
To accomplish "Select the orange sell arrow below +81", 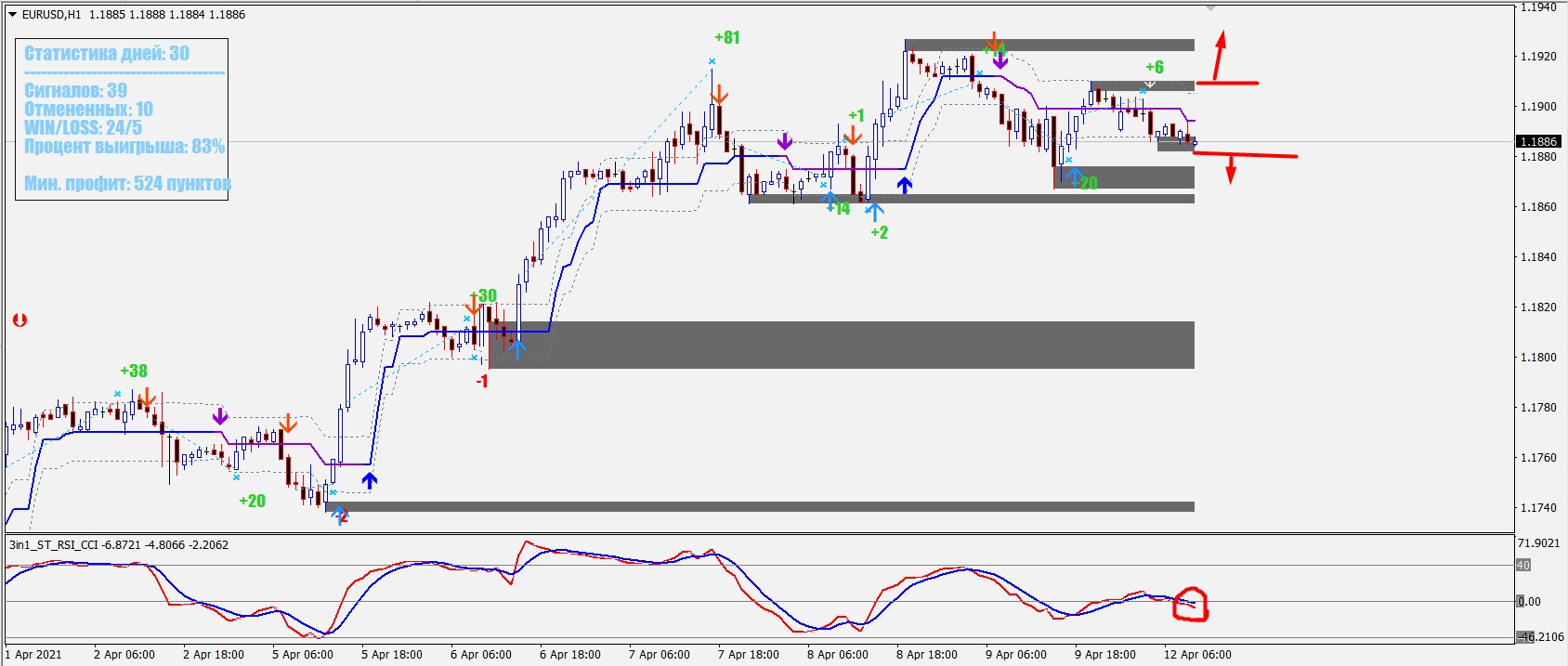I will click(718, 96).
